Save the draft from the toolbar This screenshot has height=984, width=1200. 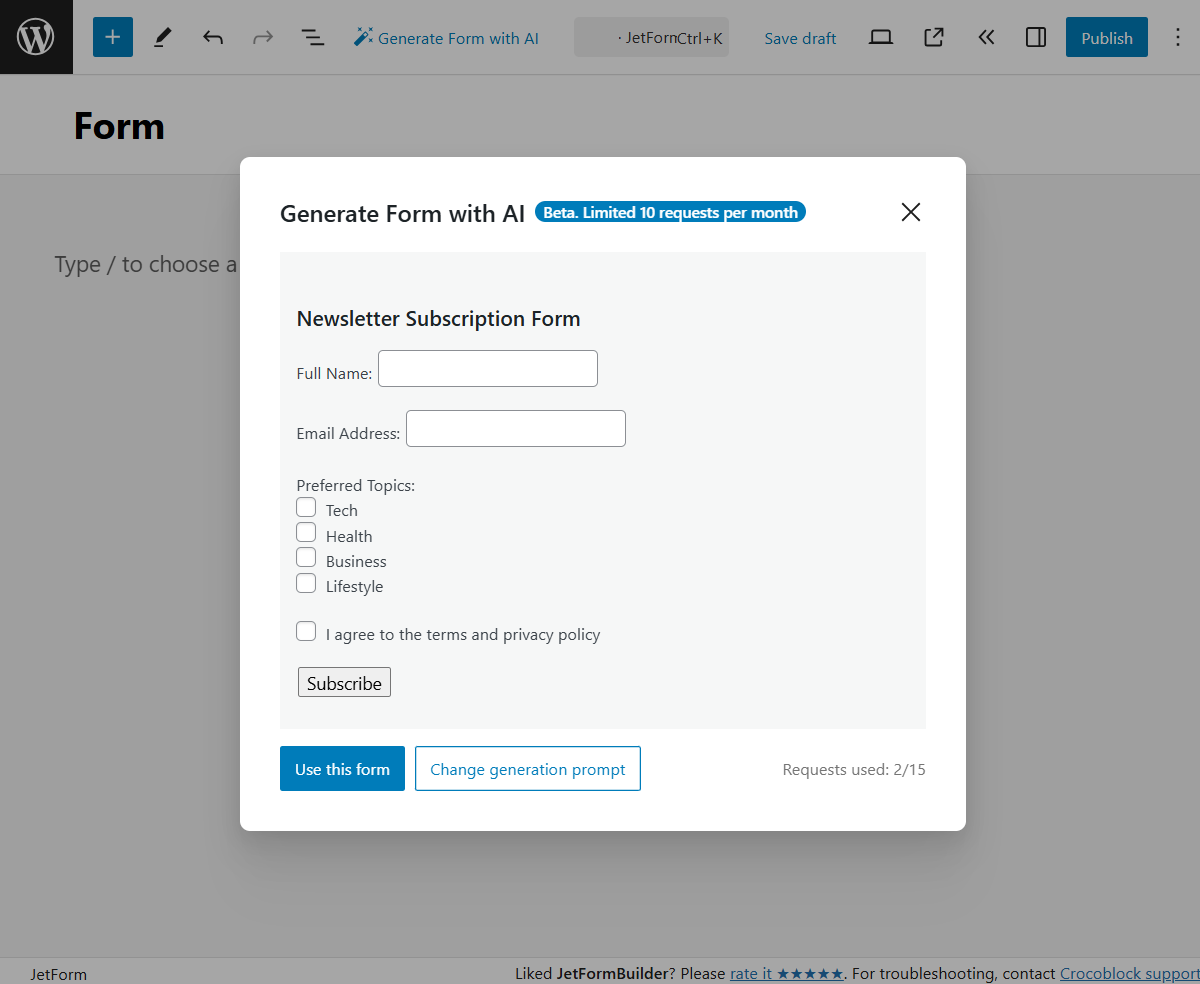coord(800,38)
